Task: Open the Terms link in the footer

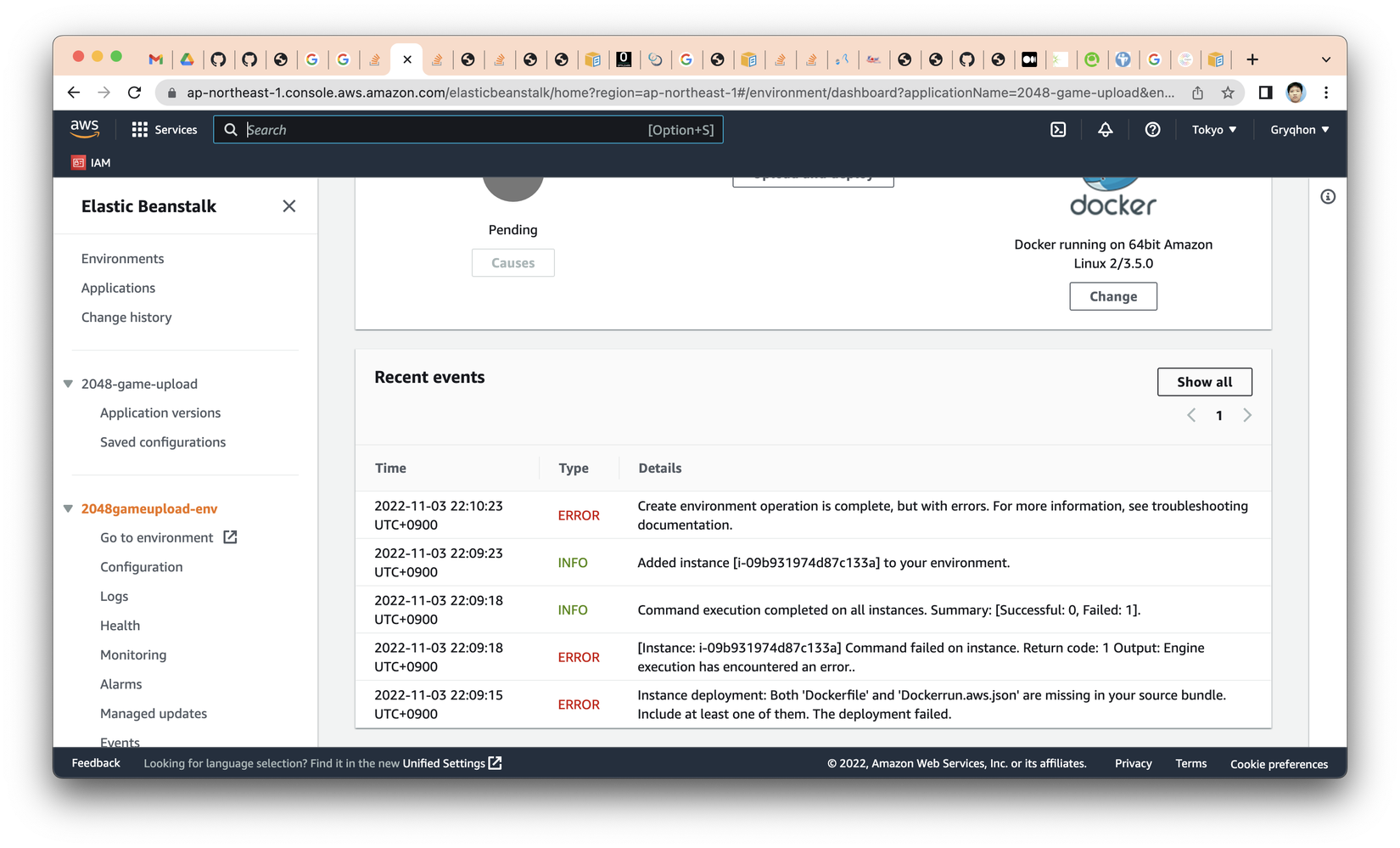Action: coord(1191,763)
